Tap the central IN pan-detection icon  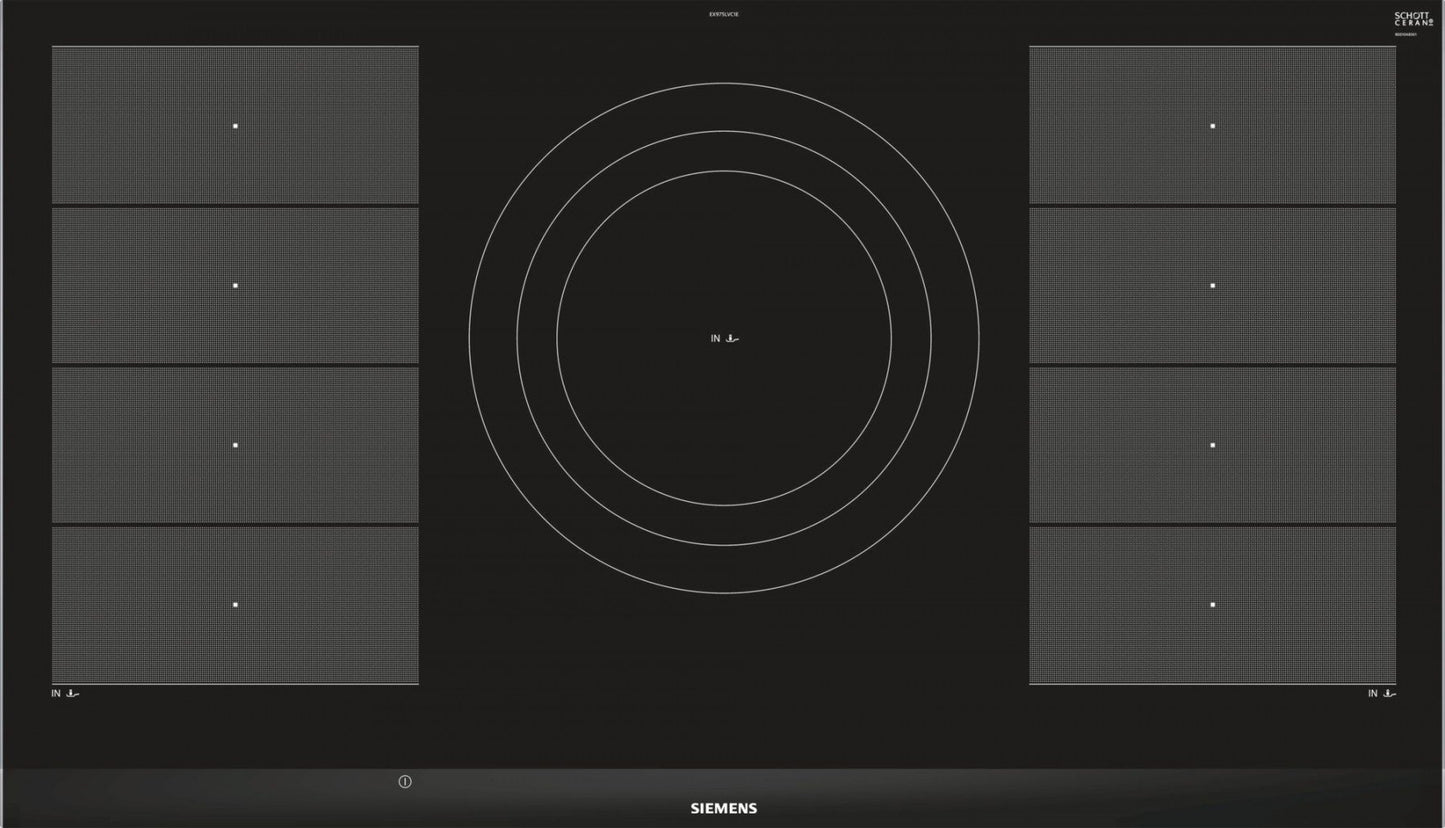(722, 338)
